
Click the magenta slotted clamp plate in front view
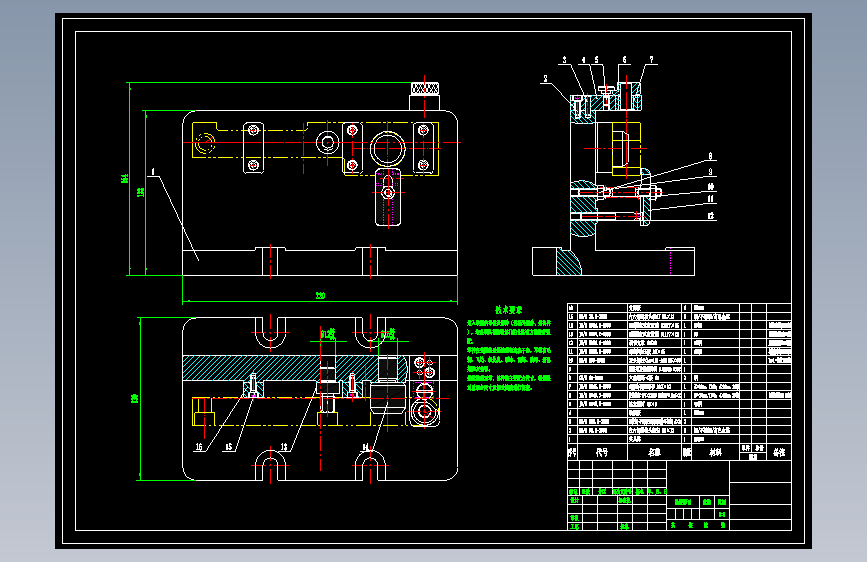pos(388,197)
